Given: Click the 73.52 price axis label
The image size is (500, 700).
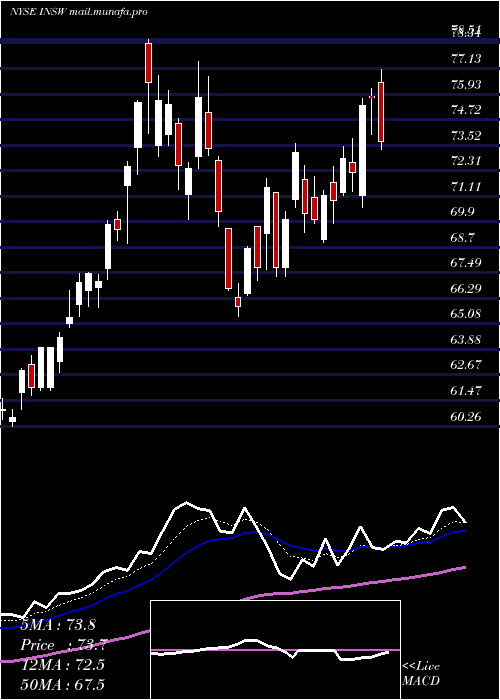Looking at the screenshot, I should [x=466, y=136].
